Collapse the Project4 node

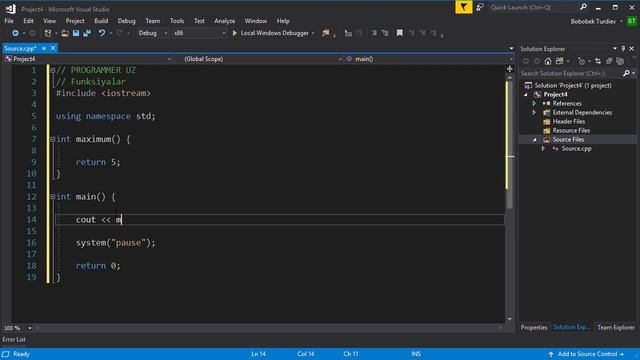pos(526,95)
